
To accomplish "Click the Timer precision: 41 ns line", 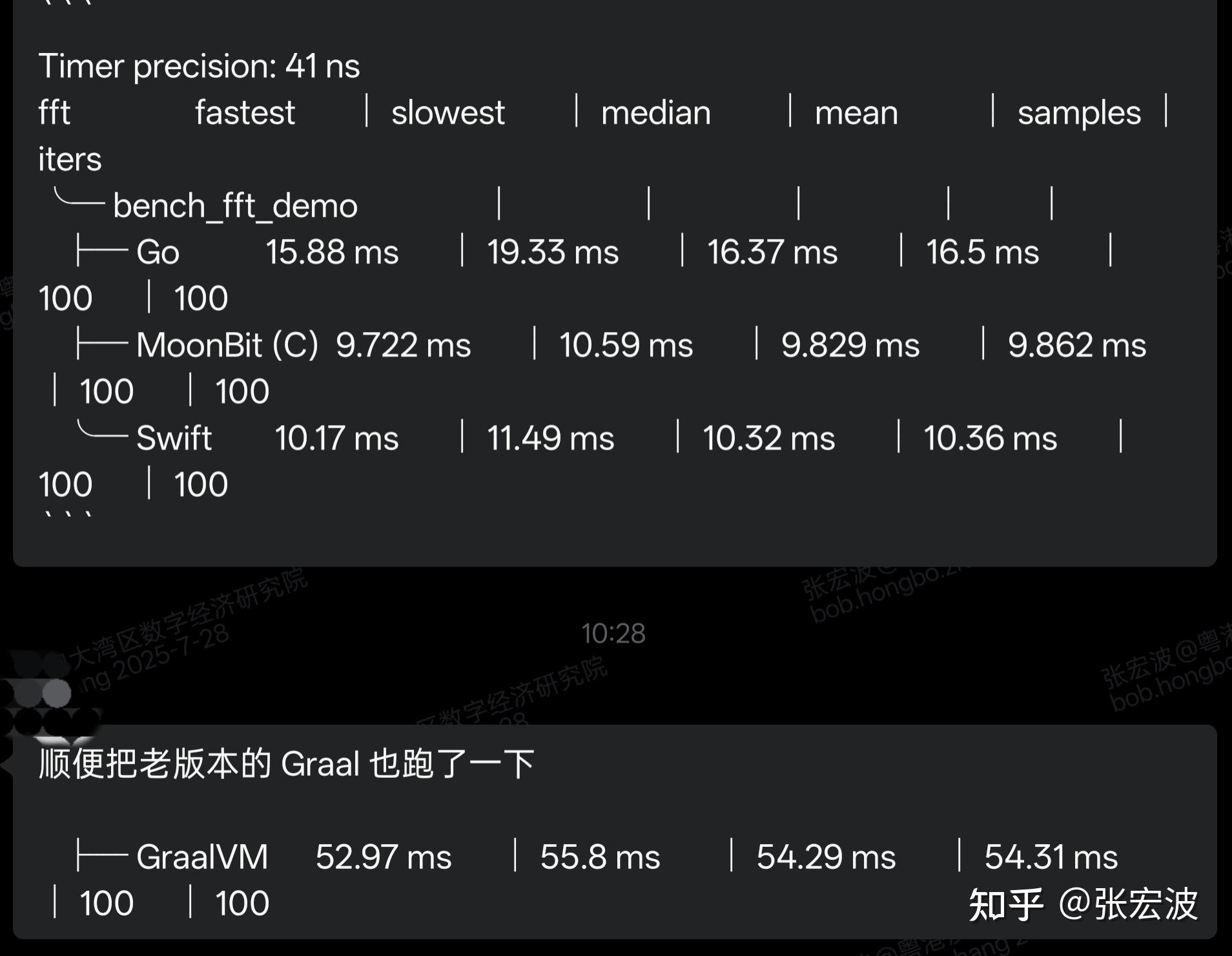I will (x=199, y=66).
